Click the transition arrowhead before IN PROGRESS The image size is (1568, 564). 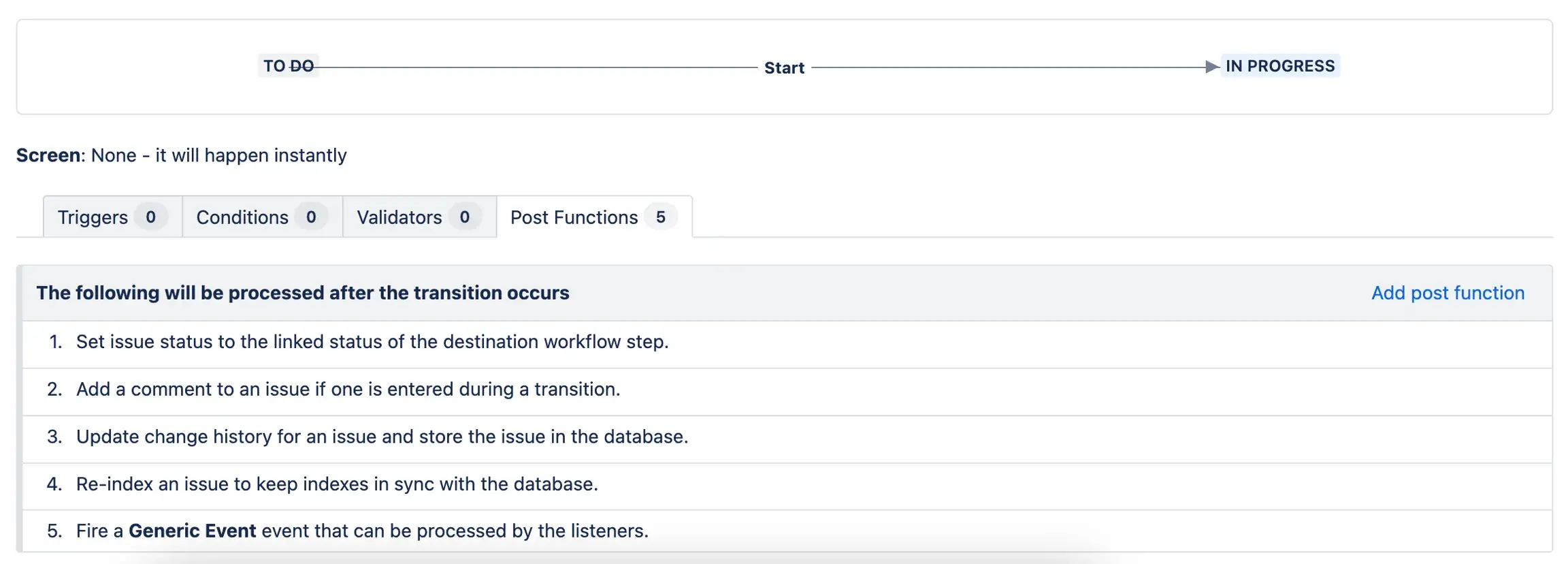coord(1211,67)
